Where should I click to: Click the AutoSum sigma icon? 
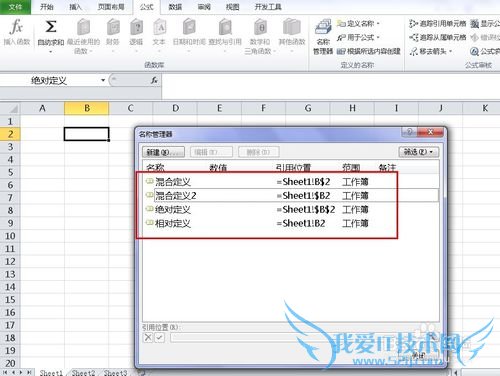[51, 27]
